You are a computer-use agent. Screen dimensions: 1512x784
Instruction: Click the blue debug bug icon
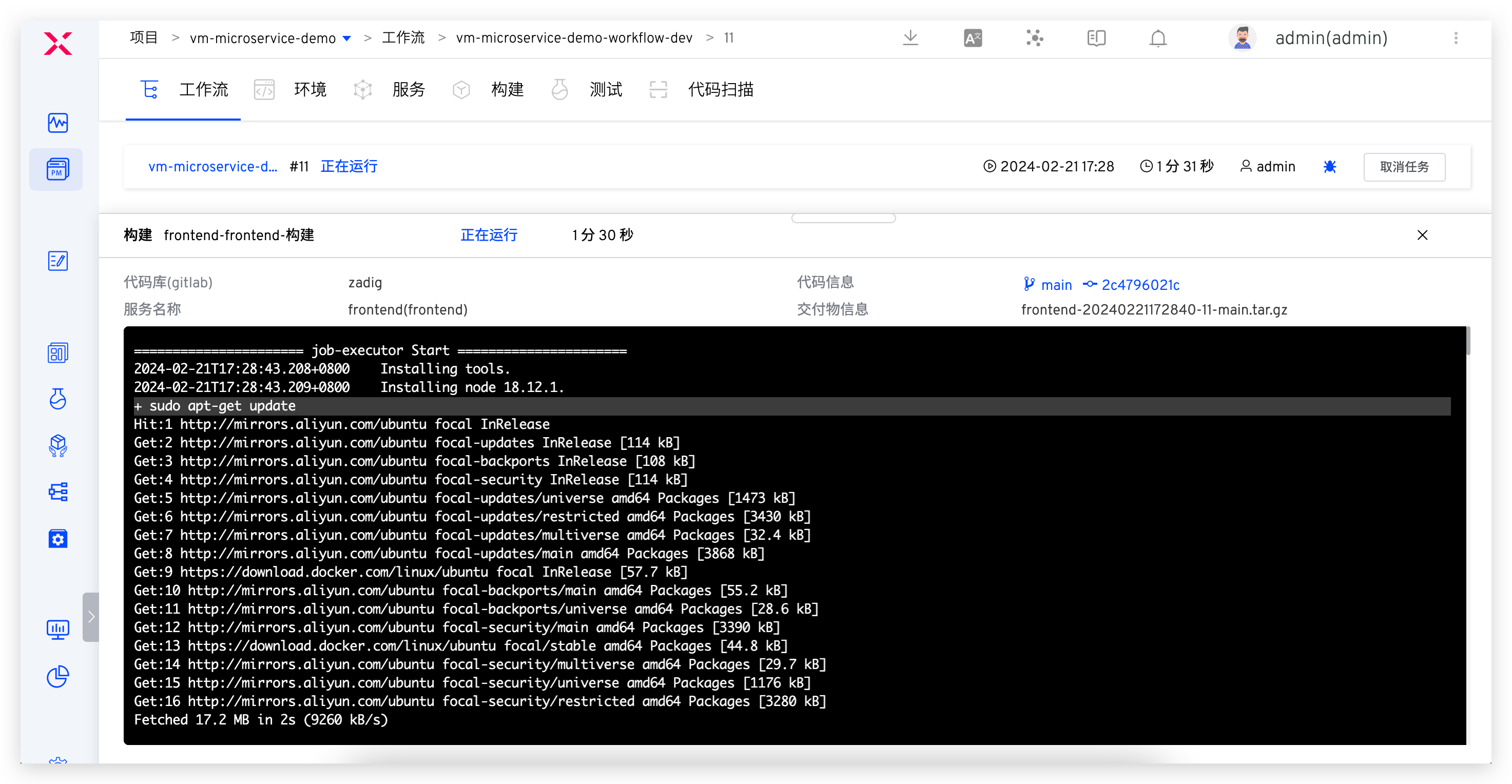[1329, 167]
